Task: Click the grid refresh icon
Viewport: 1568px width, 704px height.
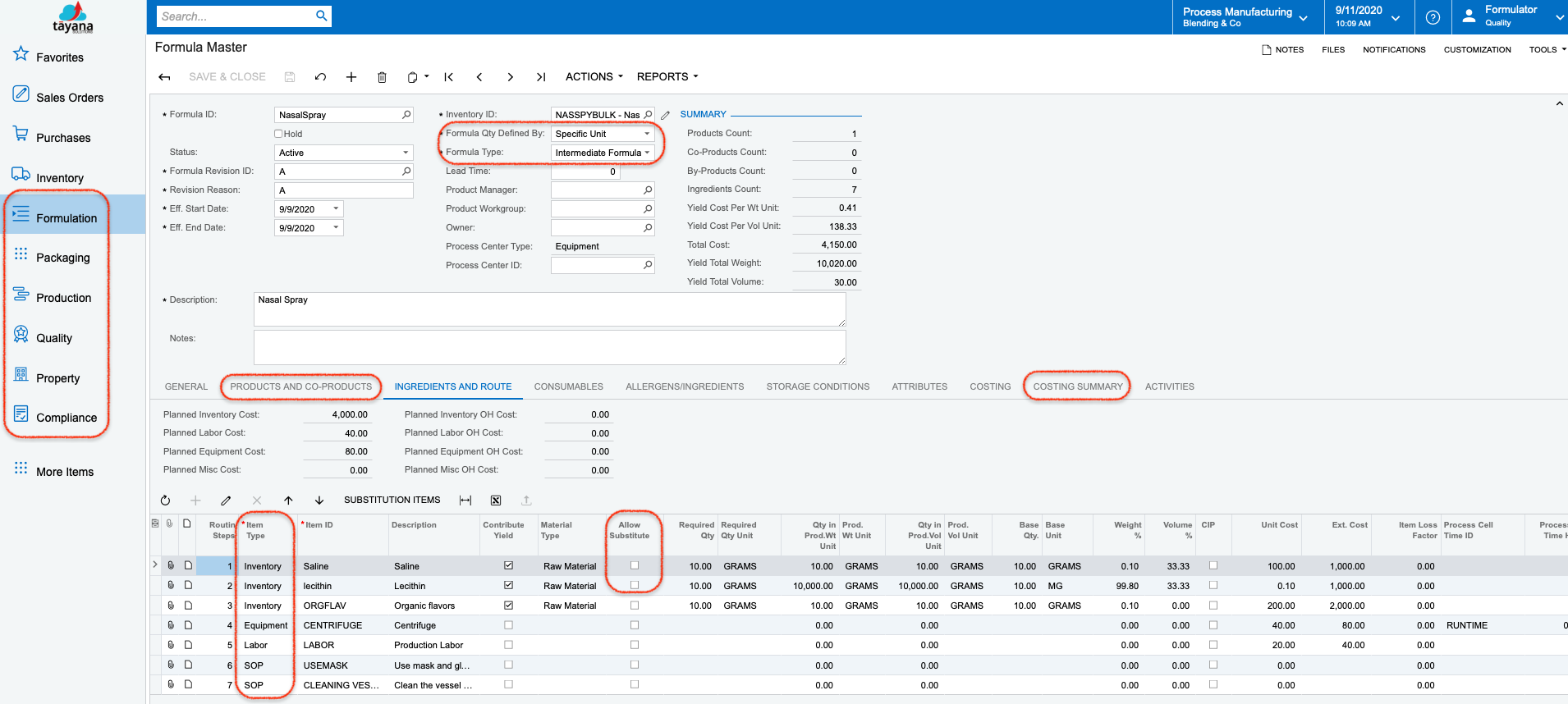Action: [x=165, y=501]
